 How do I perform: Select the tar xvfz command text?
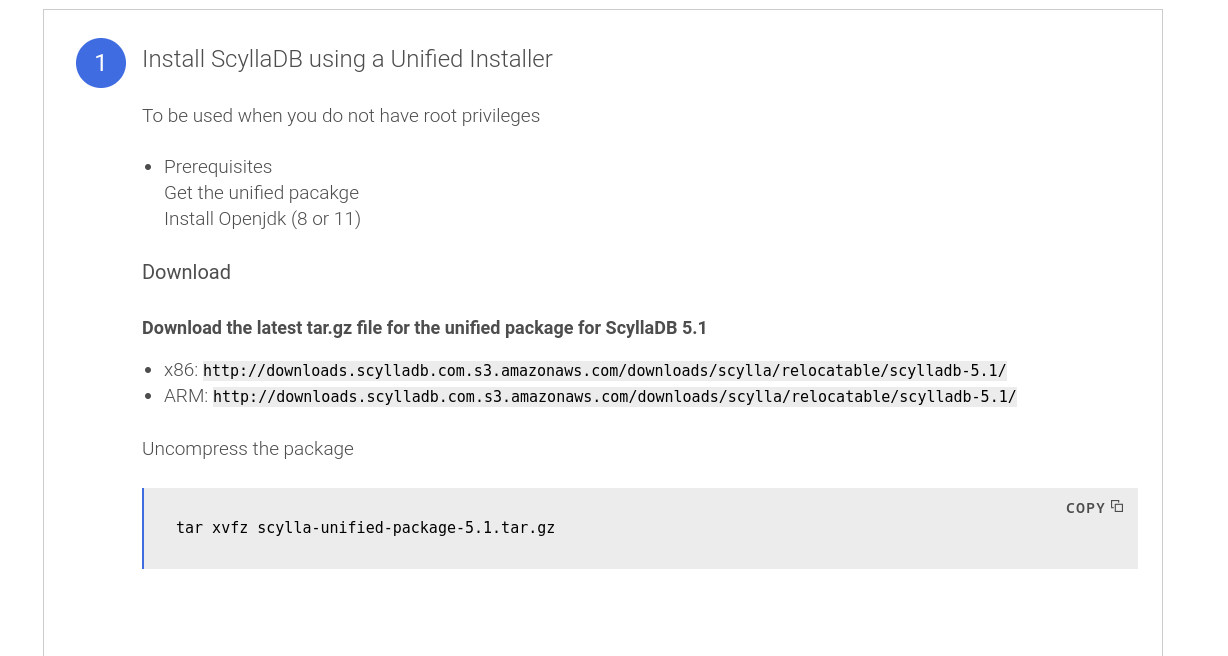pos(365,528)
